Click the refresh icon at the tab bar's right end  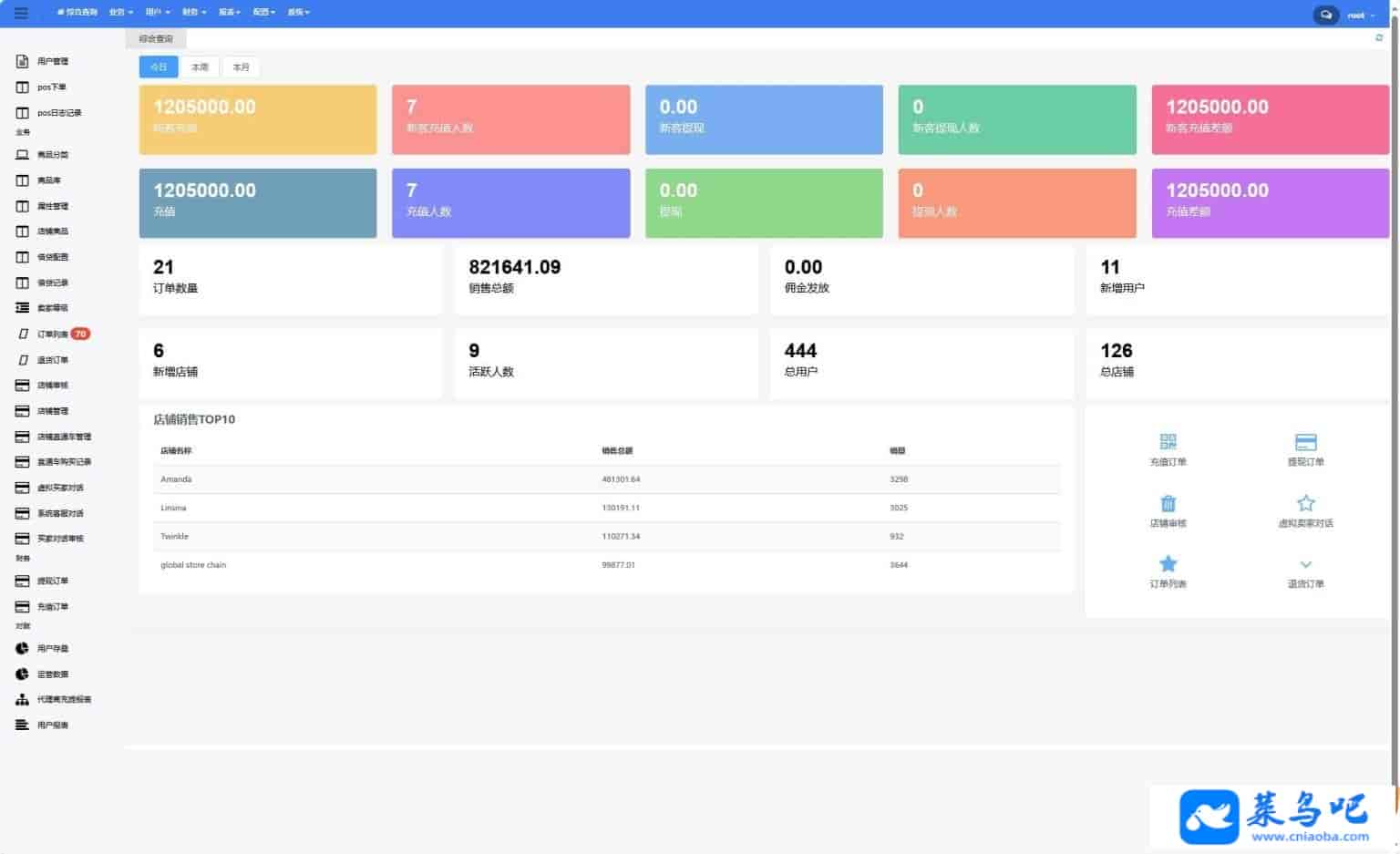pyautogui.click(x=1379, y=38)
